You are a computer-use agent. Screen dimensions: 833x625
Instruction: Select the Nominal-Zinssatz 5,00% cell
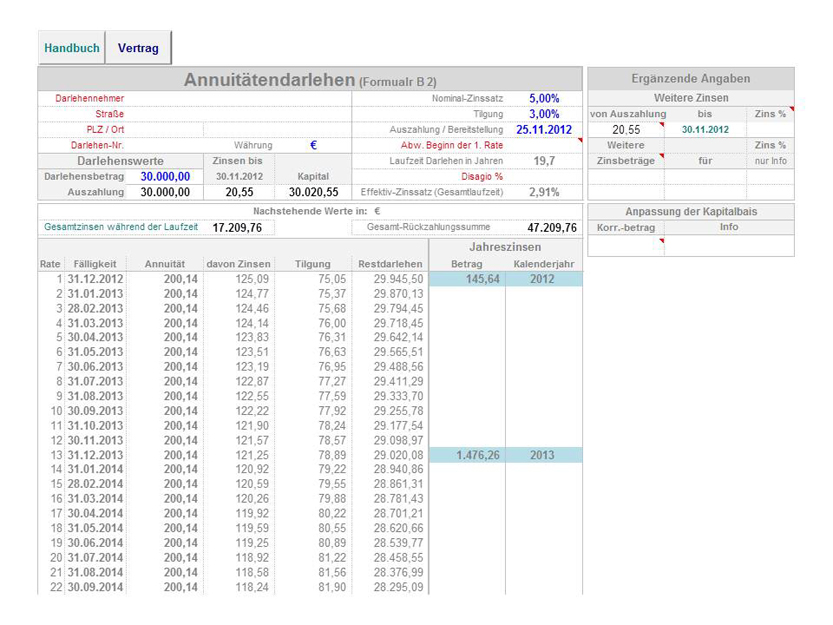pyautogui.click(x=544, y=99)
